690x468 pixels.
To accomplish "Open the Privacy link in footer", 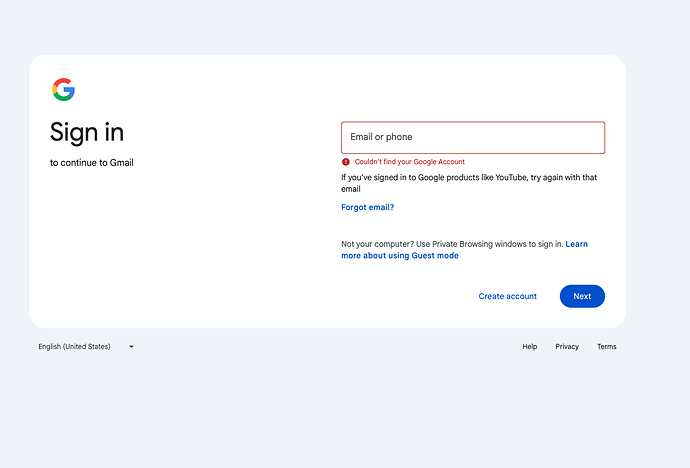I will (x=567, y=347).
